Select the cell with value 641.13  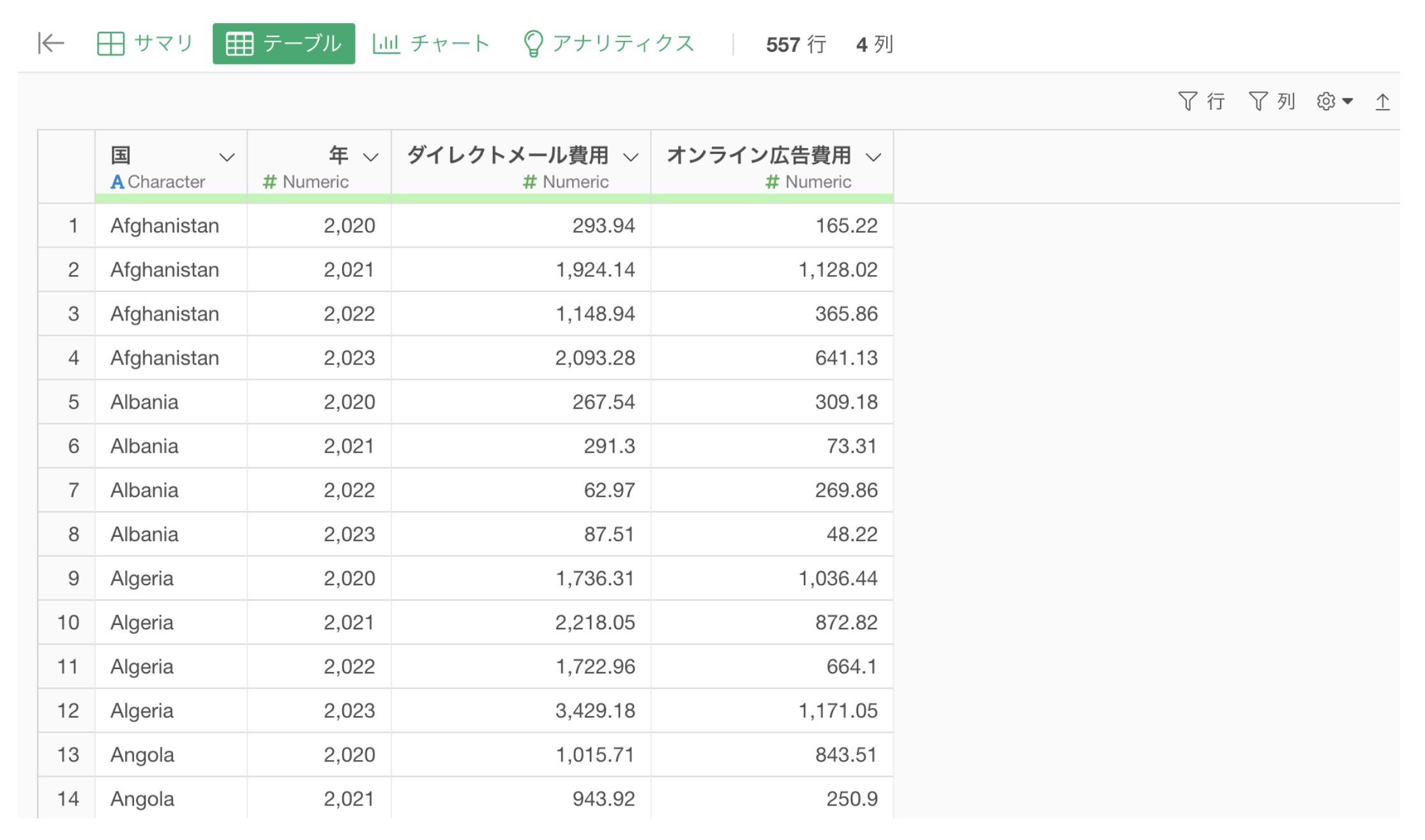pyautogui.click(x=772, y=357)
